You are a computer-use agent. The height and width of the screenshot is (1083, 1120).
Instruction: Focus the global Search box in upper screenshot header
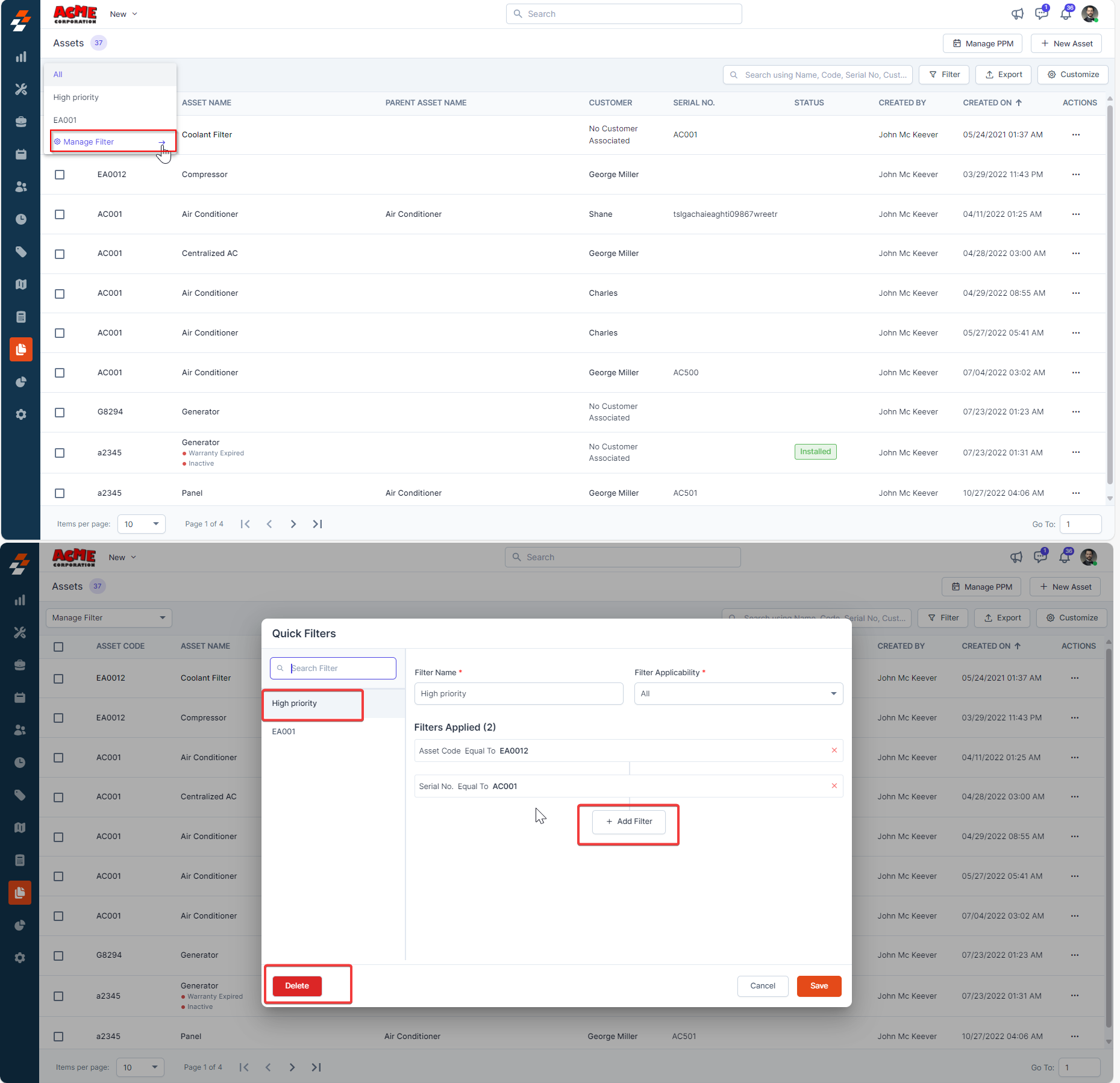[x=624, y=14]
